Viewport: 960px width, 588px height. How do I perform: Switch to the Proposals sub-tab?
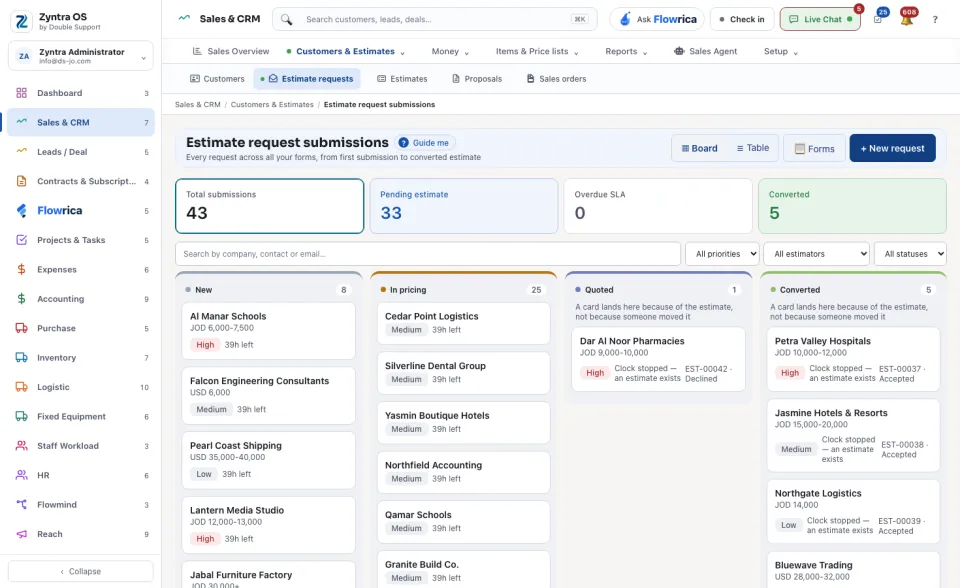(x=477, y=79)
